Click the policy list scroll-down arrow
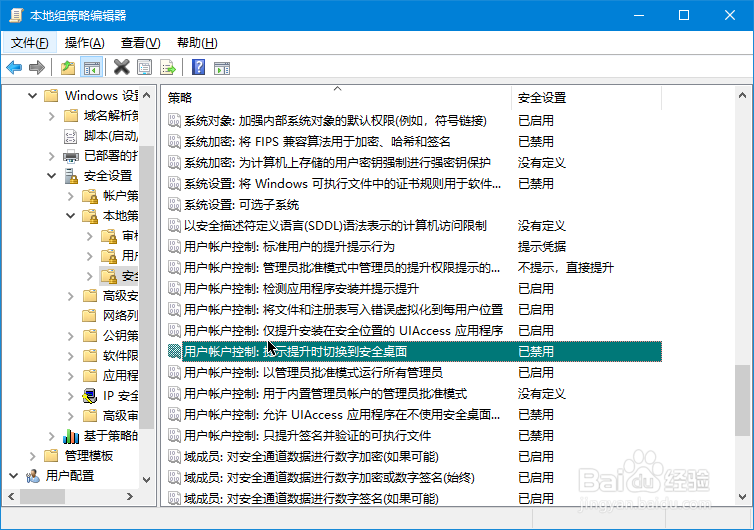The height and width of the screenshot is (530, 754). click(742, 496)
